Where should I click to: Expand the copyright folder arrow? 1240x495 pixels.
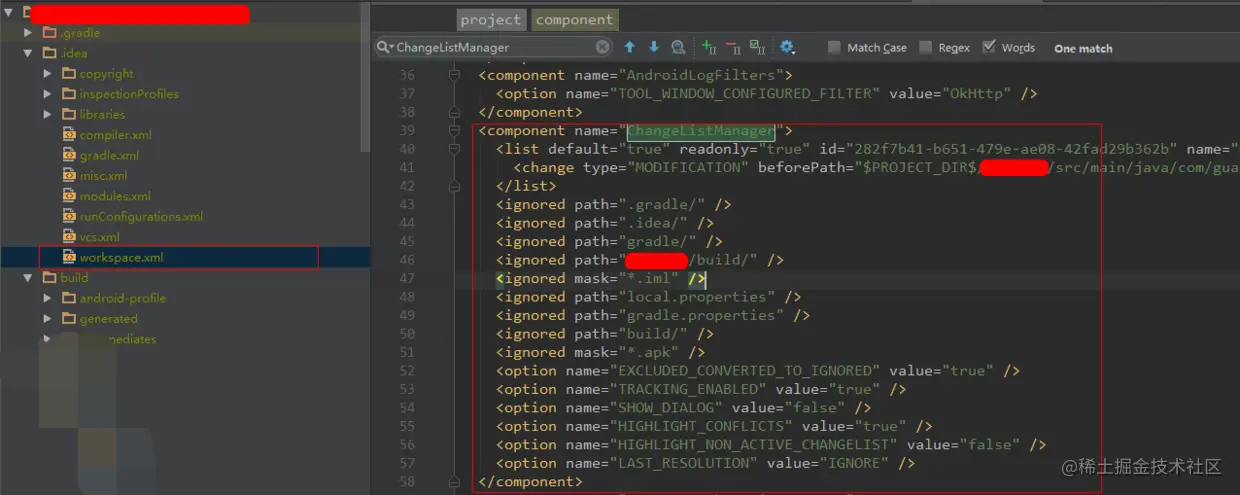[x=48, y=74]
